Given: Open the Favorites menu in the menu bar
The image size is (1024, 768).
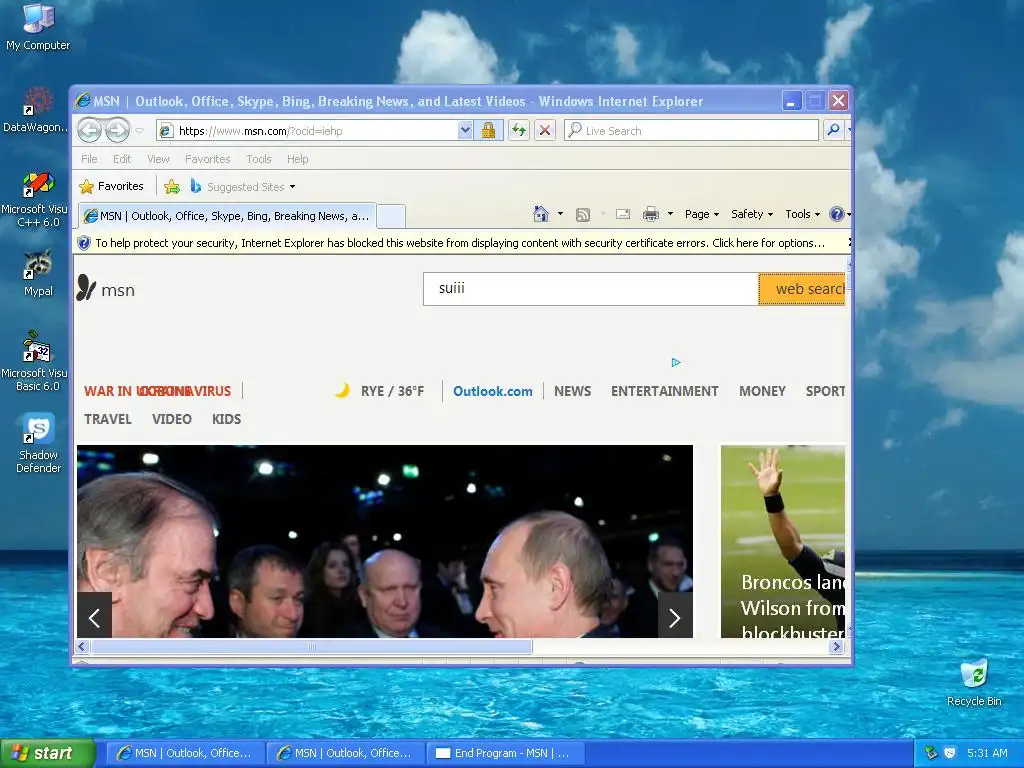Looking at the screenshot, I should [x=208, y=159].
